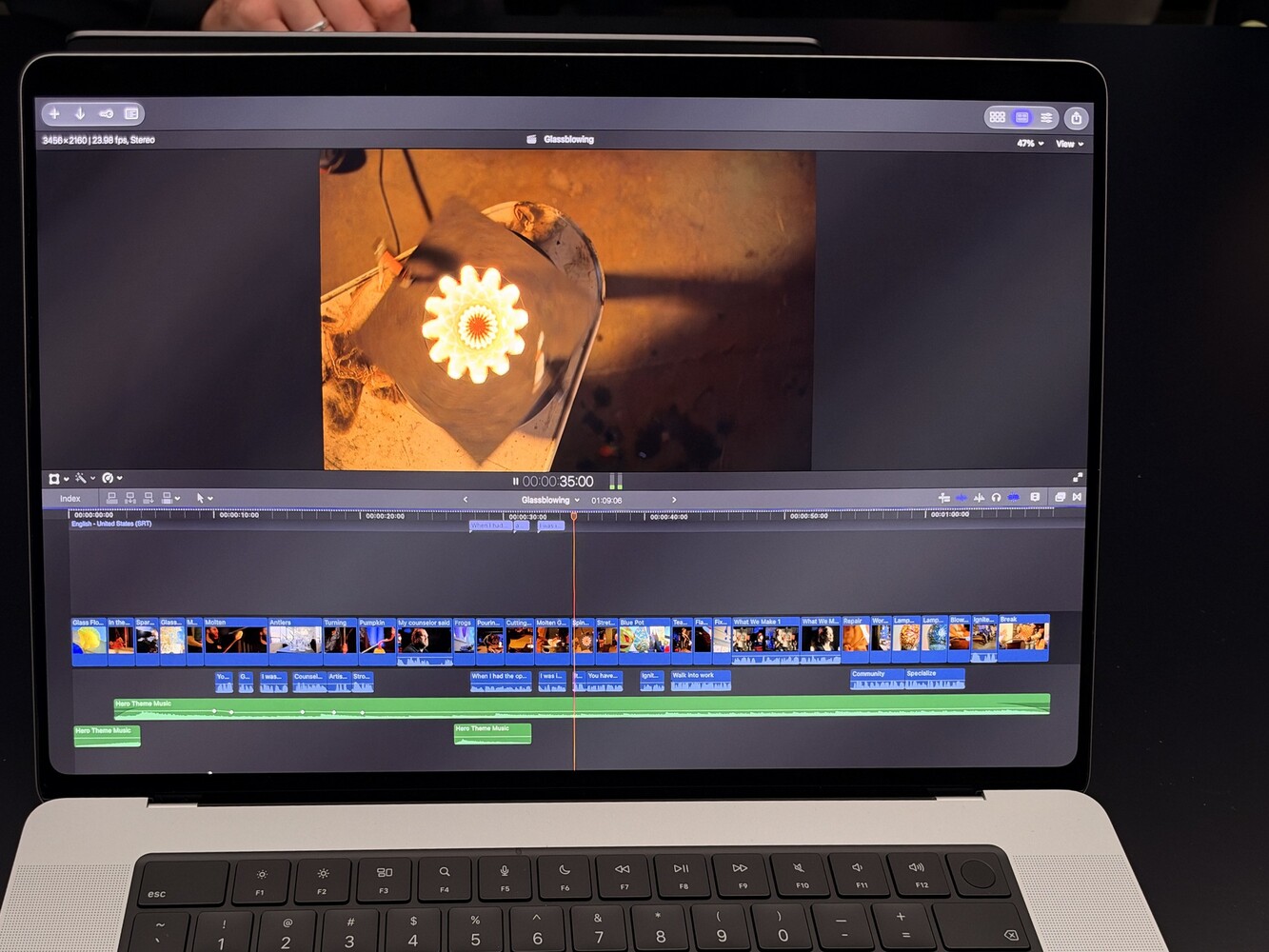Select the My counselor said clip
This screenshot has height=952, width=1269.
[x=424, y=641]
